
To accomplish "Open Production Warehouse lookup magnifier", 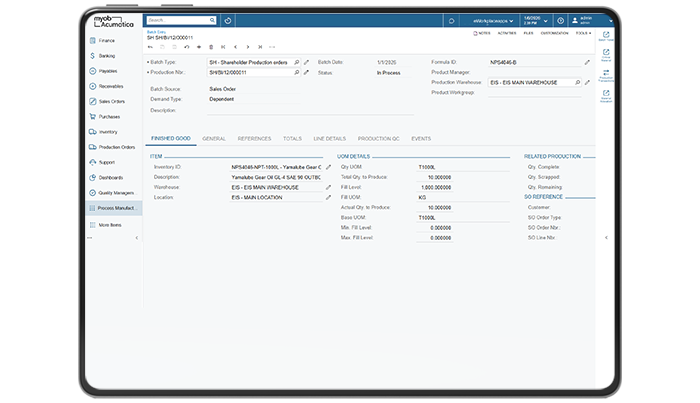I will 577,83.
